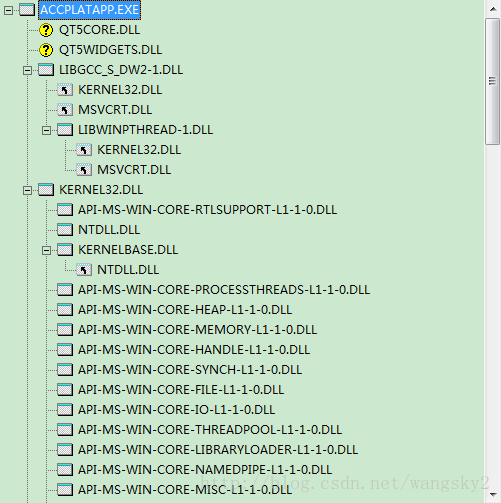501x503 pixels.
Task: Select the QT5CORE.DLL entry
Action: point(99,30)
